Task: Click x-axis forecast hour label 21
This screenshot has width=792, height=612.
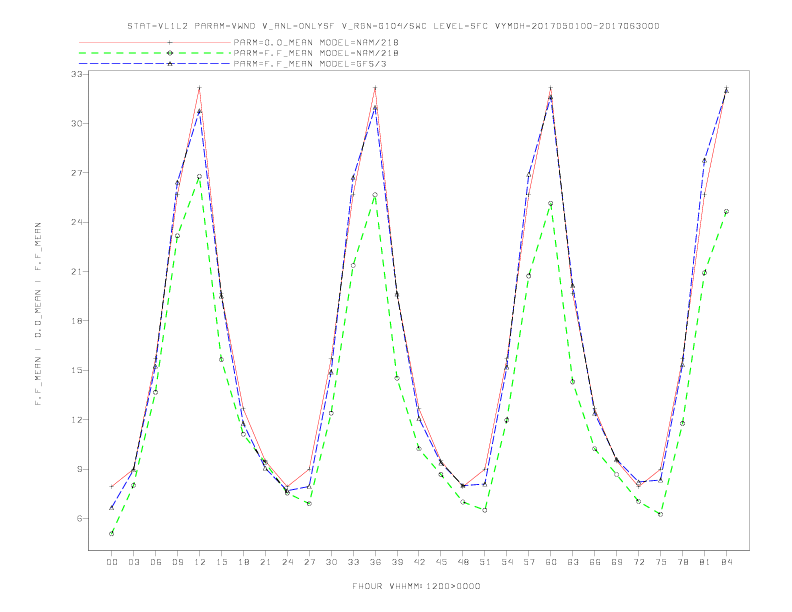Action: point(265,562)
